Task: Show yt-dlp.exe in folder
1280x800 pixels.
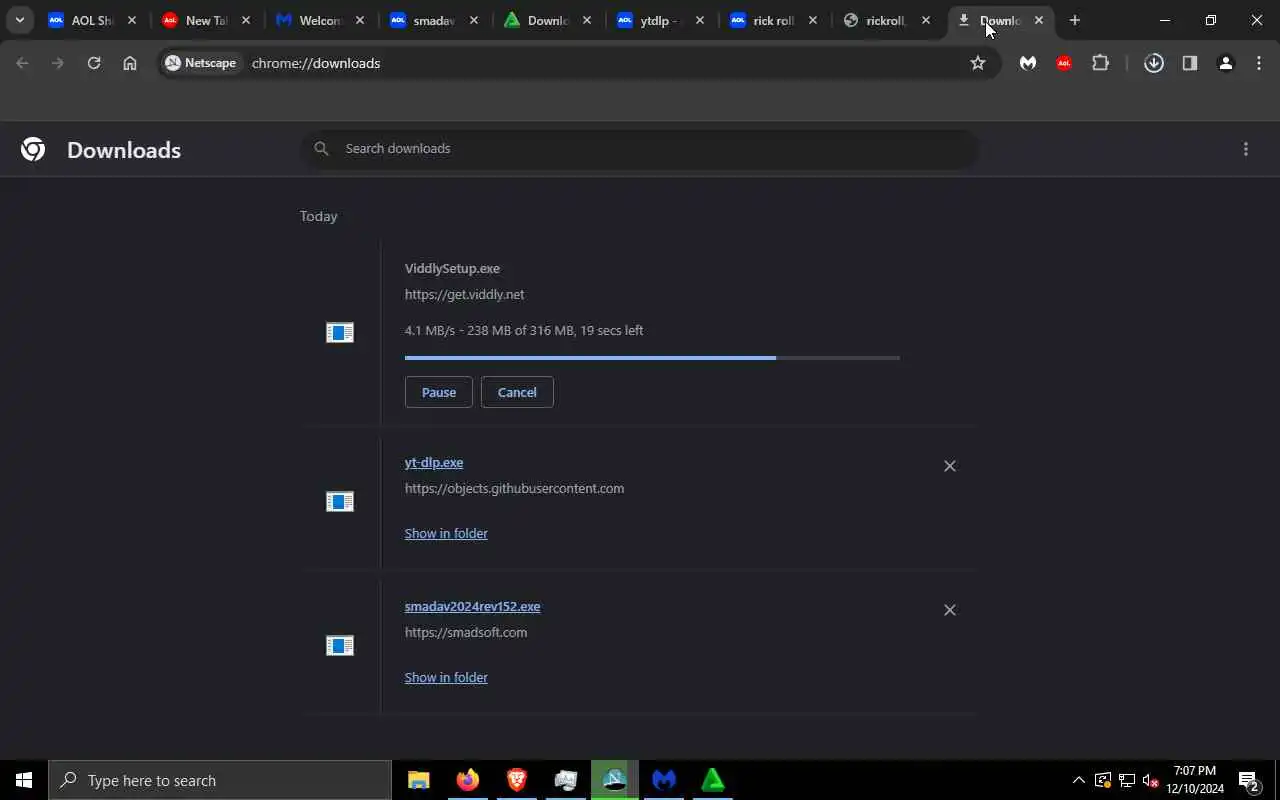Action: (446, 533)
